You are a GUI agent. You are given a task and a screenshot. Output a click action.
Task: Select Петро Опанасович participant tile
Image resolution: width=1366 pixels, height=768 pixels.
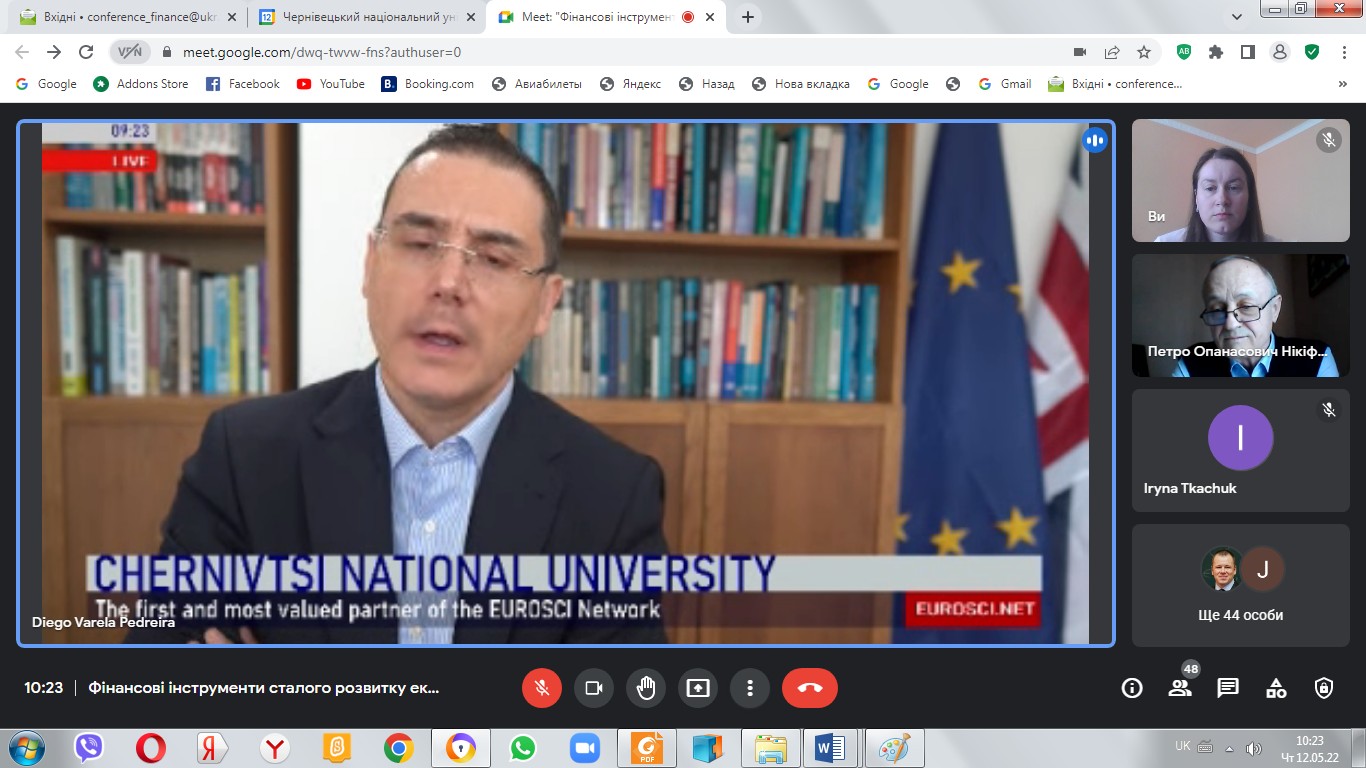[x=1240, y=316]
